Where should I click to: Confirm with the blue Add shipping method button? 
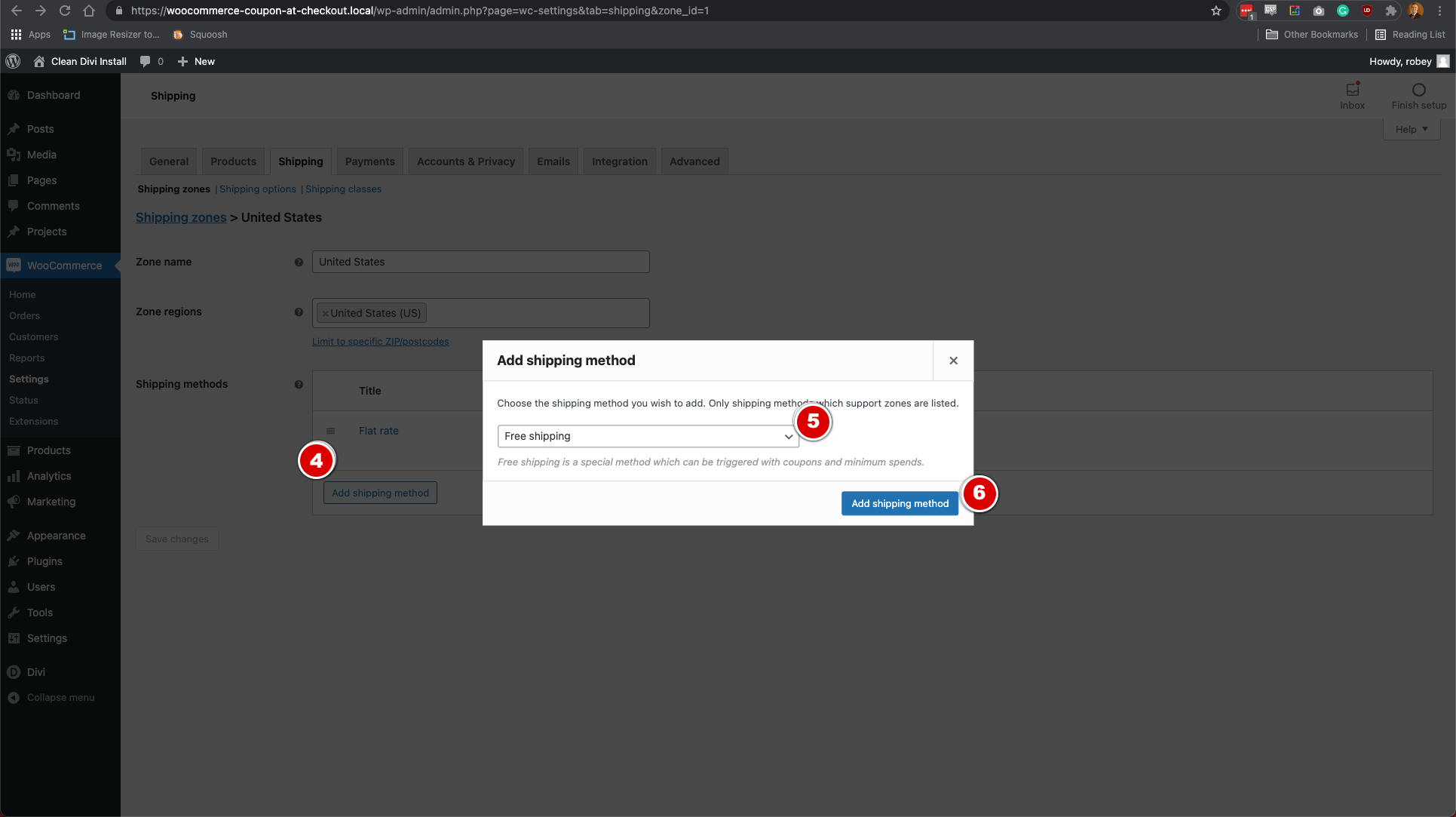pos(900,503)
